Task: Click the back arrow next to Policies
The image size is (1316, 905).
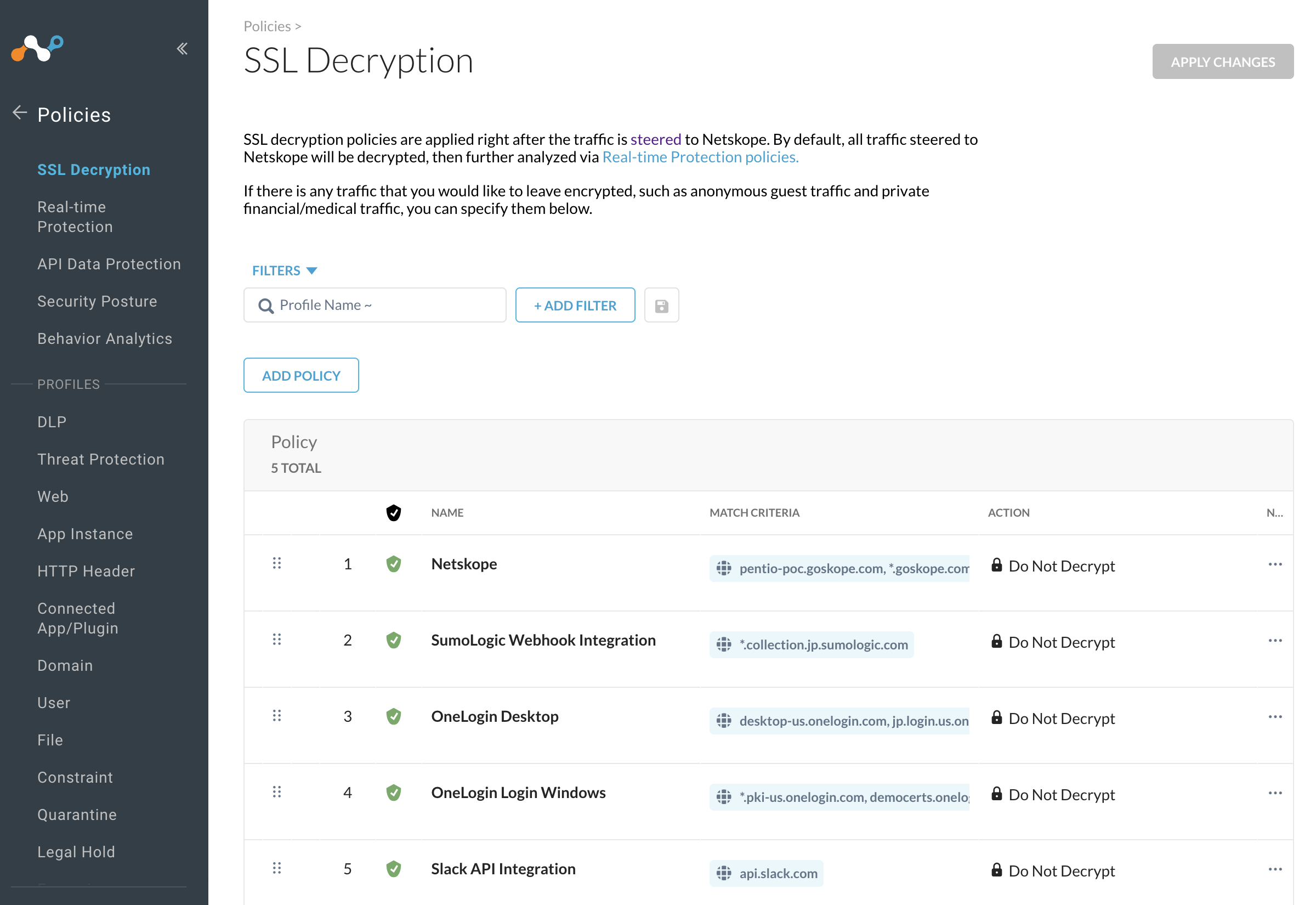Action: point(20,113)
